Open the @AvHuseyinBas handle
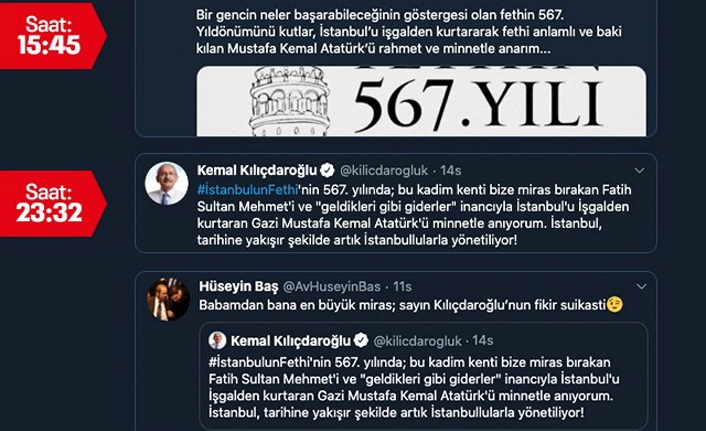The image size is (706, 431). (x=331, y=286)
